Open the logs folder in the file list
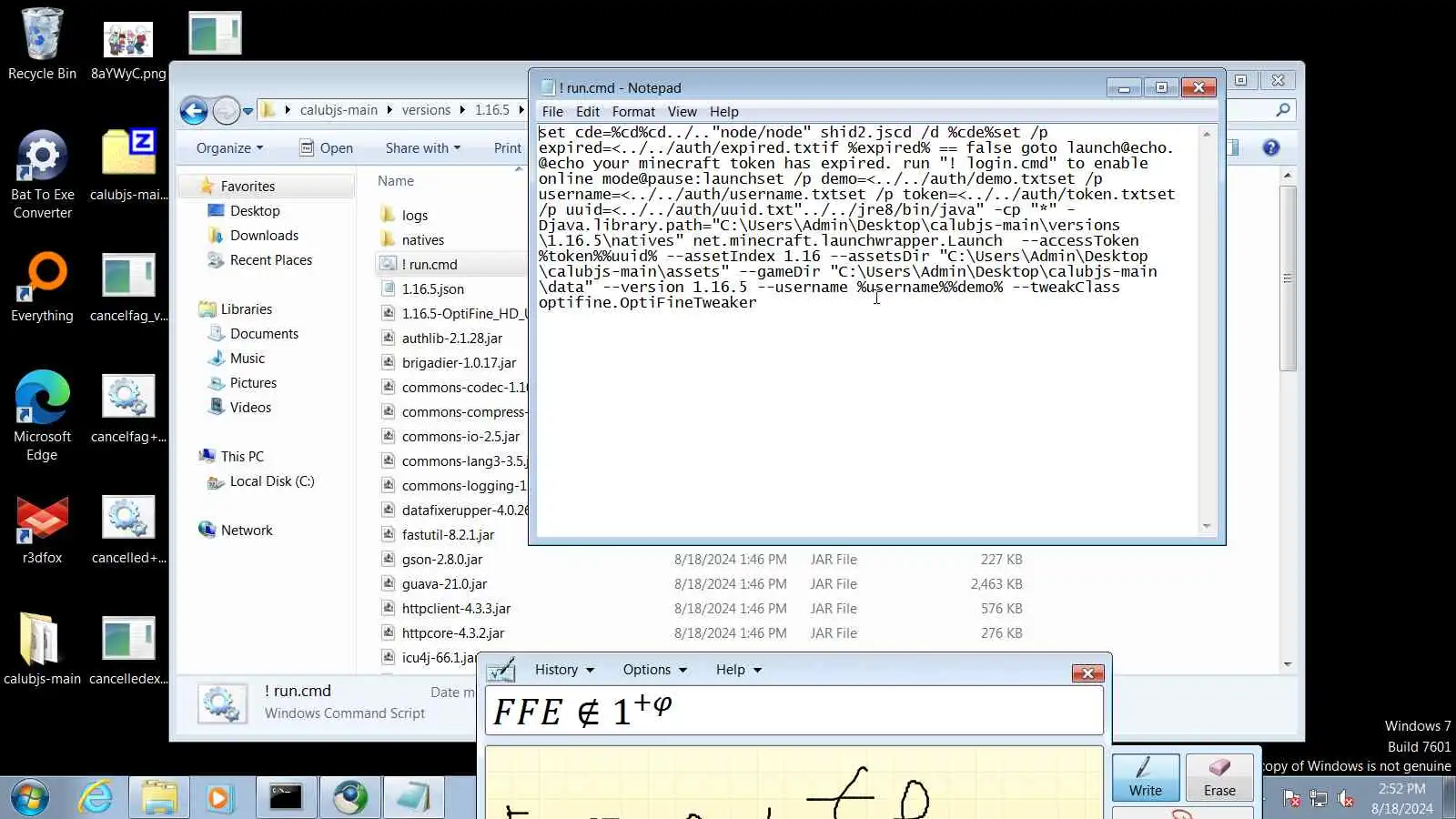This screenshot has width=1456, height=819. [415, 215]
